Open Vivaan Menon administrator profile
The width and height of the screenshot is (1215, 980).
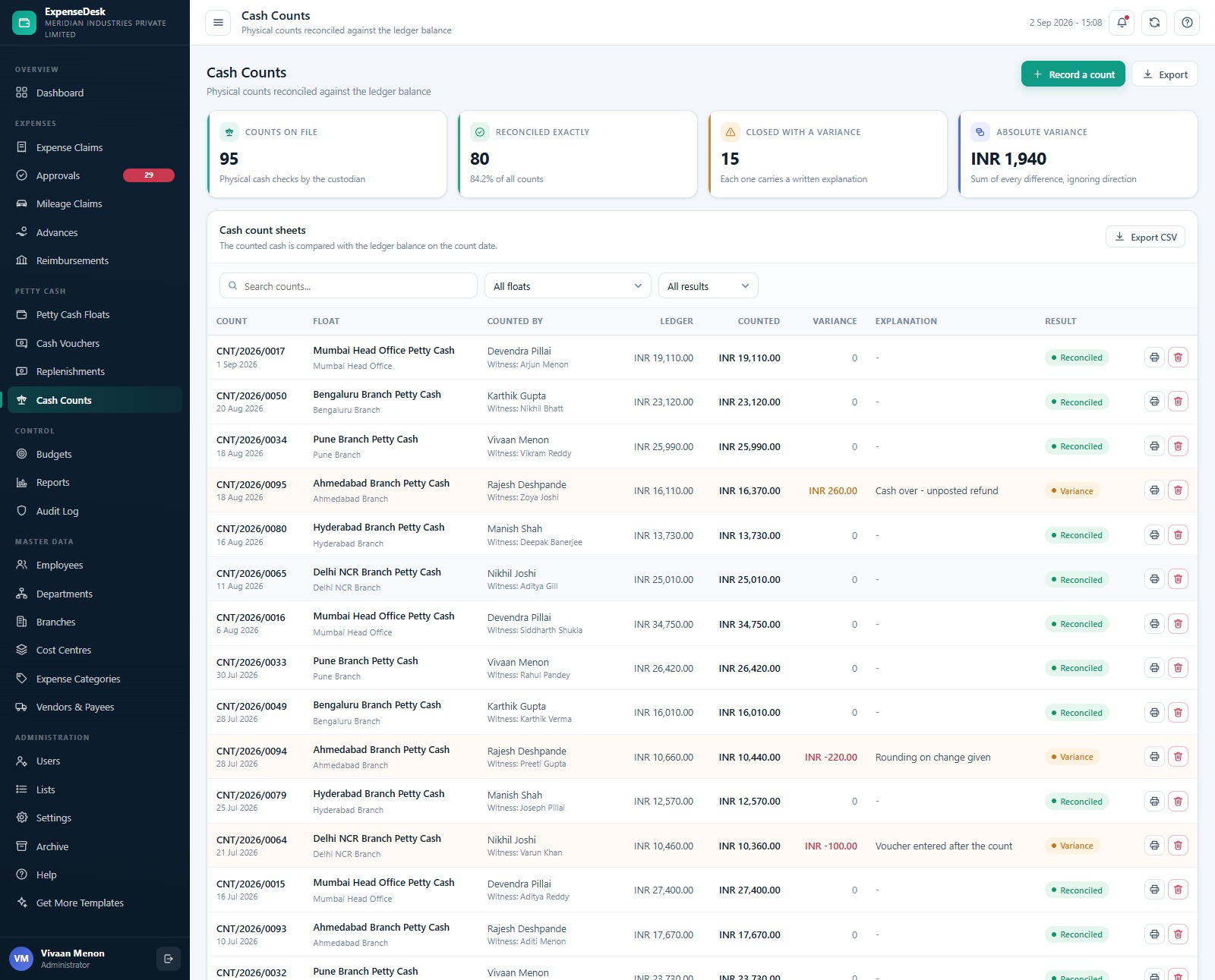click(x=72, y=959)
